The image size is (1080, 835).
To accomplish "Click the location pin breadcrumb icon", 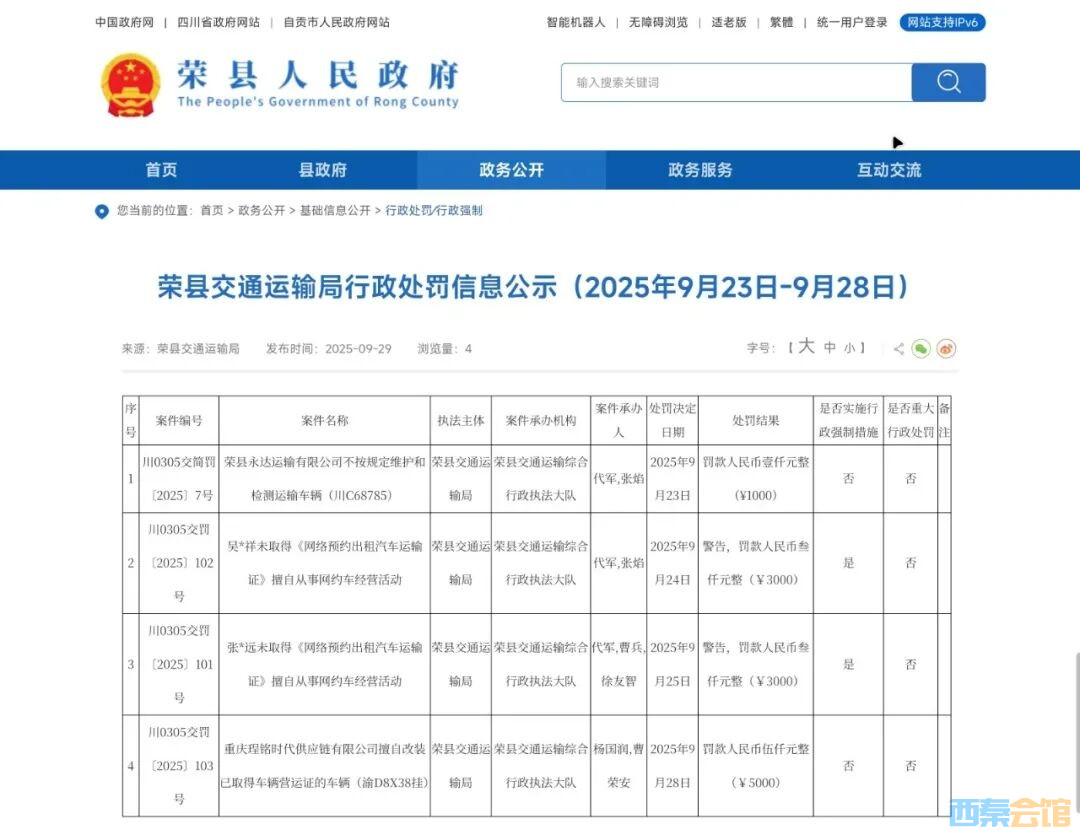I will 102,211.
